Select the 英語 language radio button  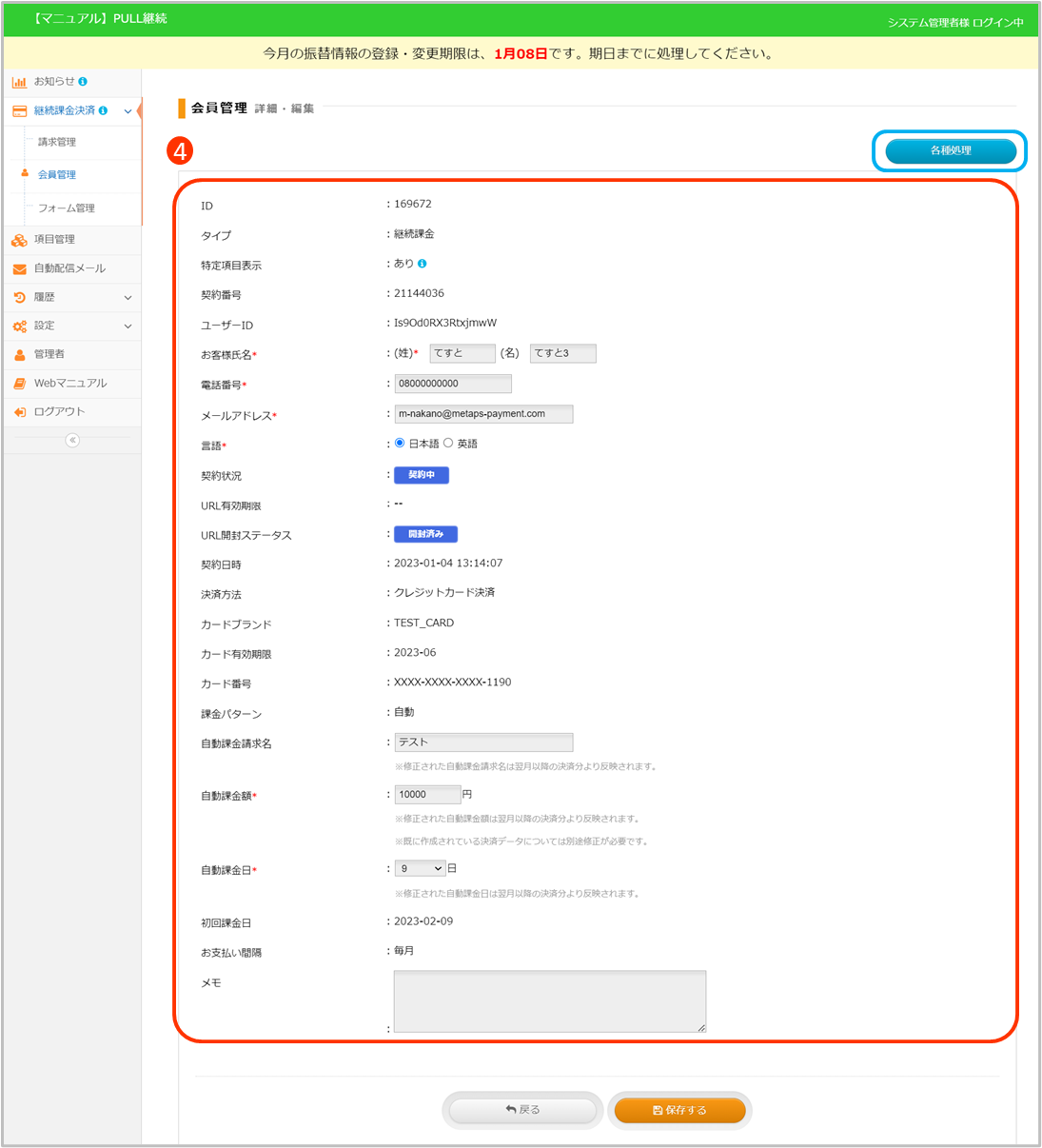(x=448, y=443)
